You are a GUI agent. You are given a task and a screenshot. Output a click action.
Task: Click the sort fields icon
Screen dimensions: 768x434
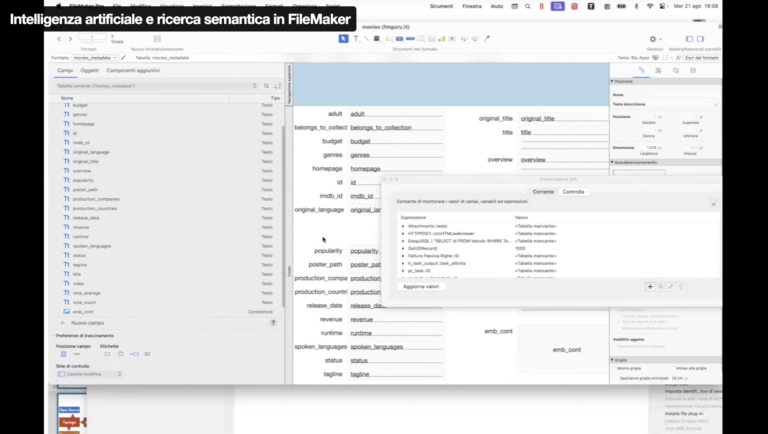[x=278, y=86]
